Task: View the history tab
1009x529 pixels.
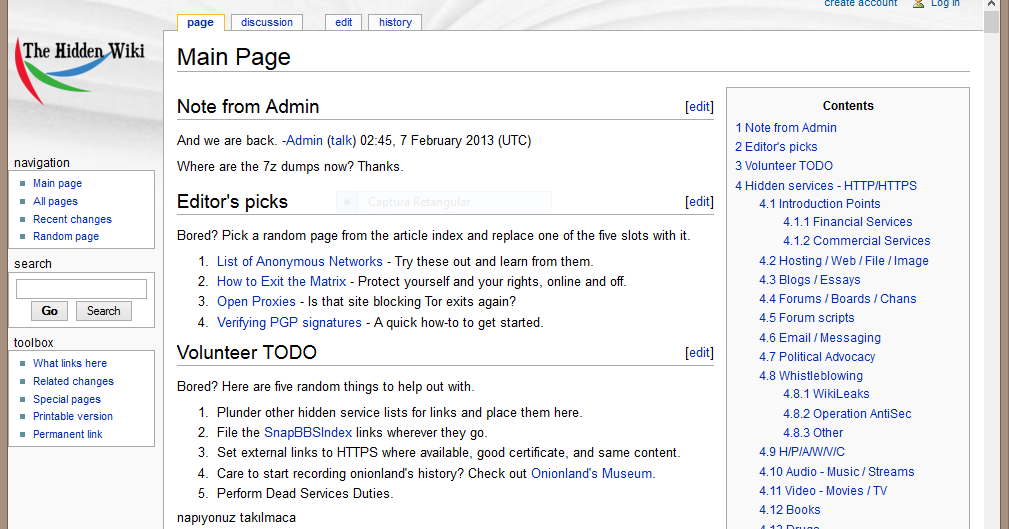Action: tap(395, 23)
